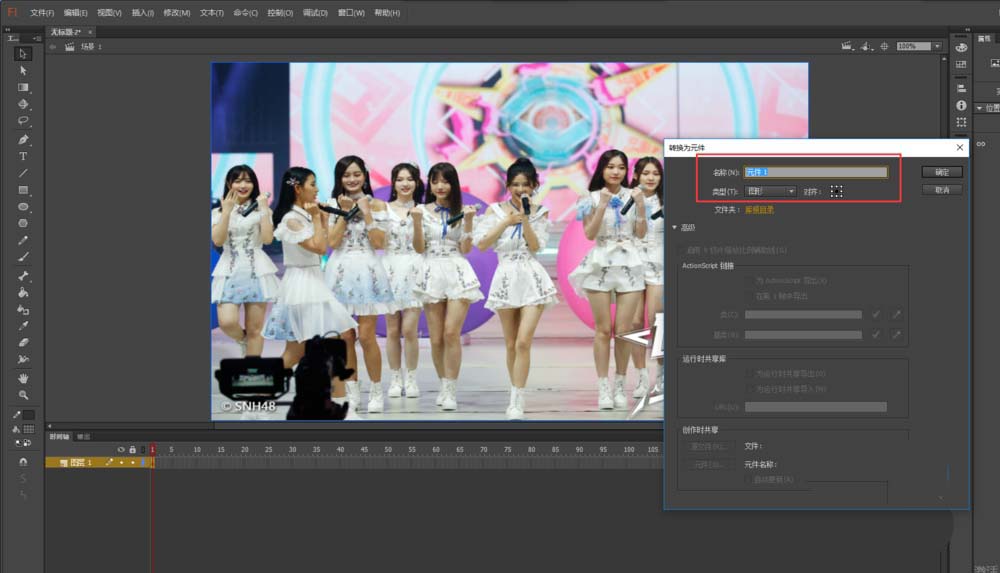Collapse the 高级 advanced section
This screenshot has width=1000, height=573.
(x=675, y=228)
